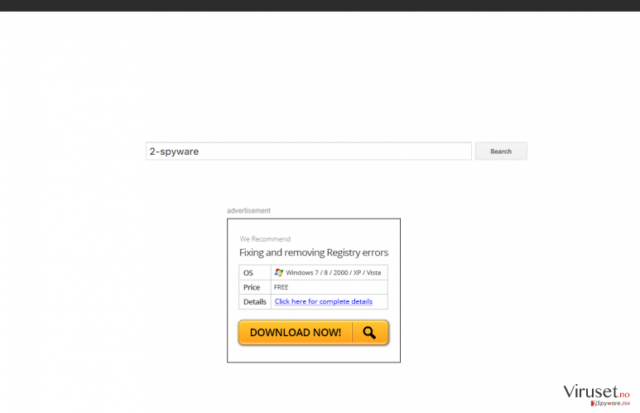
Task: Click the "OS" row label
Action: pyautogui.click(x=248, y=273)
